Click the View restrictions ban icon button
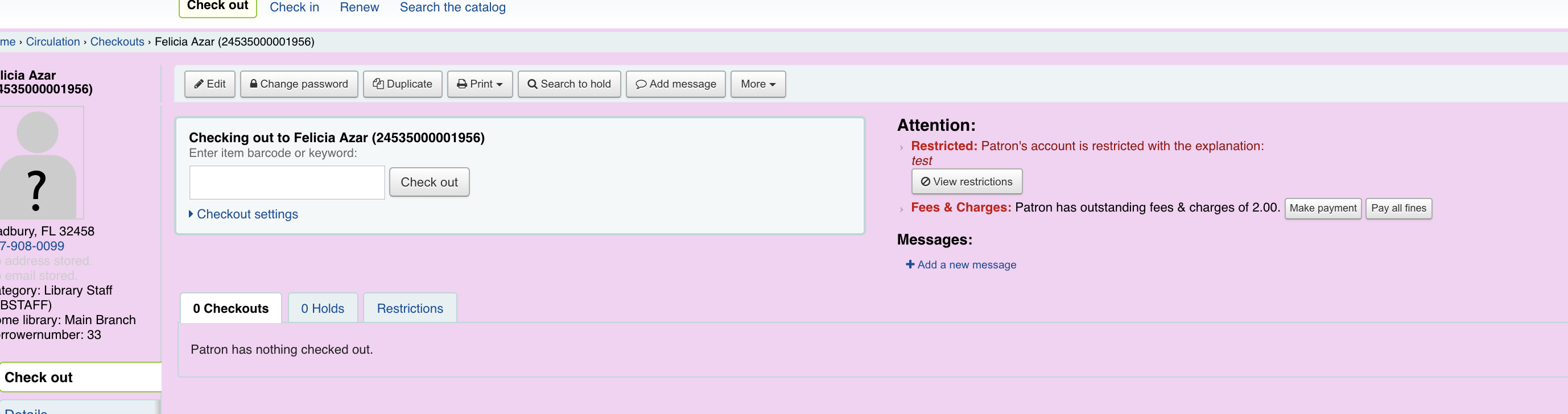This screenshot has height=414, width=1568. (966, 181)
